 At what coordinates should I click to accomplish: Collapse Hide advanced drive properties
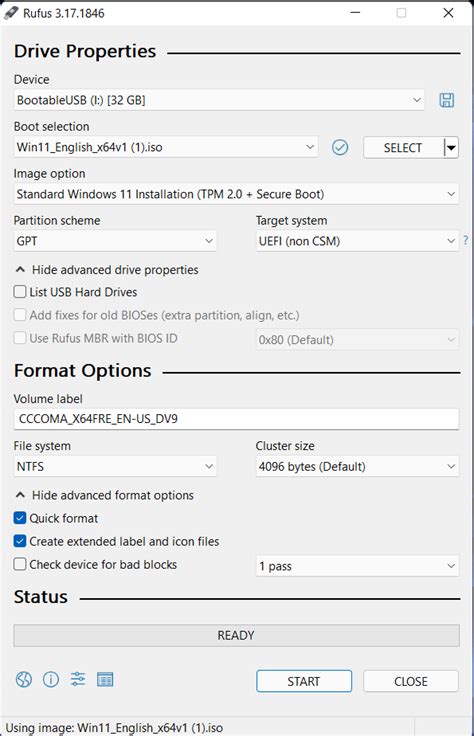coord(107,269)
